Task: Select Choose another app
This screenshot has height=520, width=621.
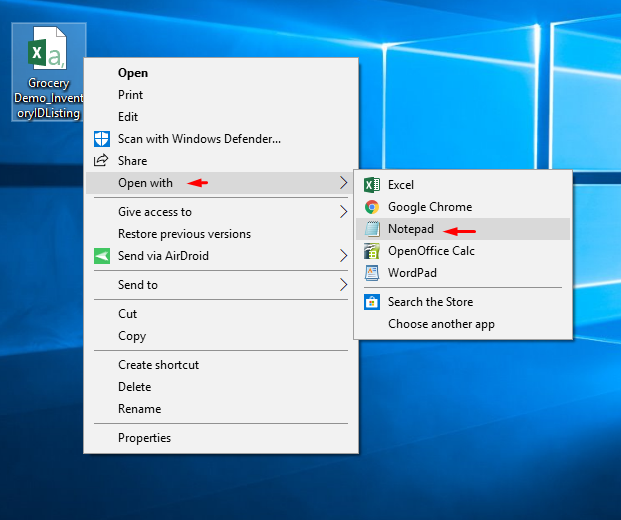Action: pos(463,324)
